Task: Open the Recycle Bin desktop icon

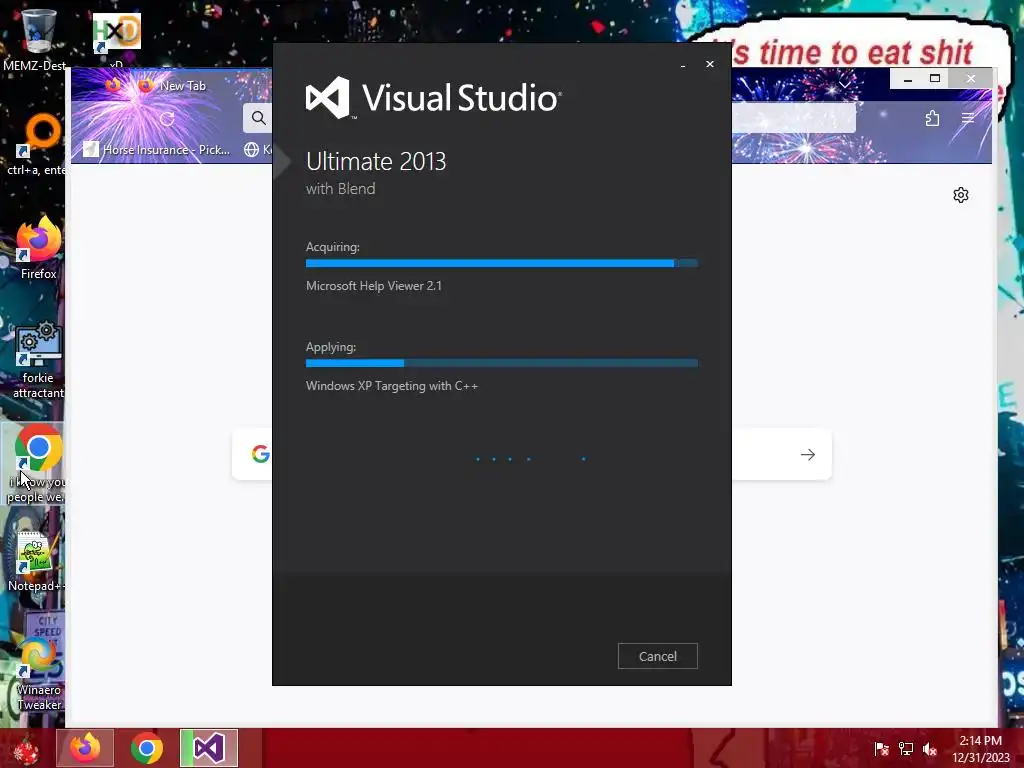Action: 37,40
